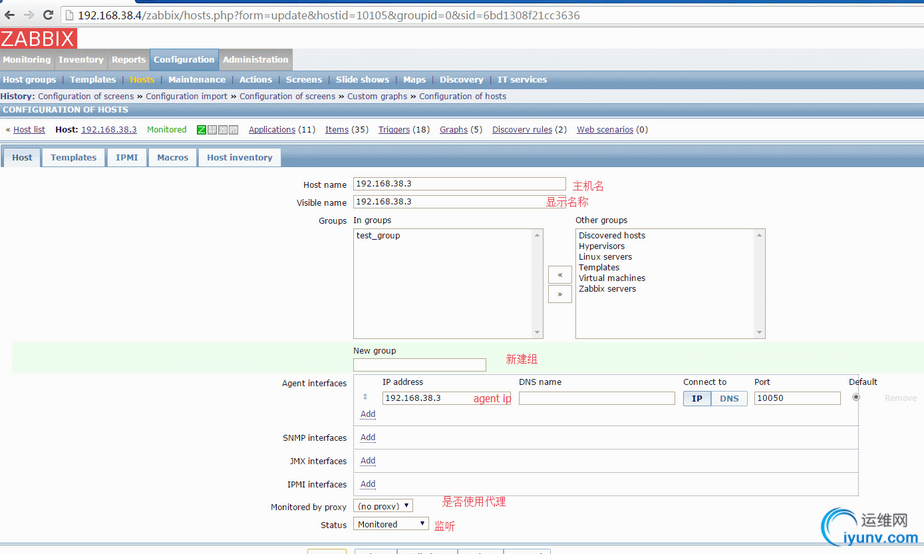Move selected group right with » button
This screenshot has width=924, height=554.
[x=560, y=294]
